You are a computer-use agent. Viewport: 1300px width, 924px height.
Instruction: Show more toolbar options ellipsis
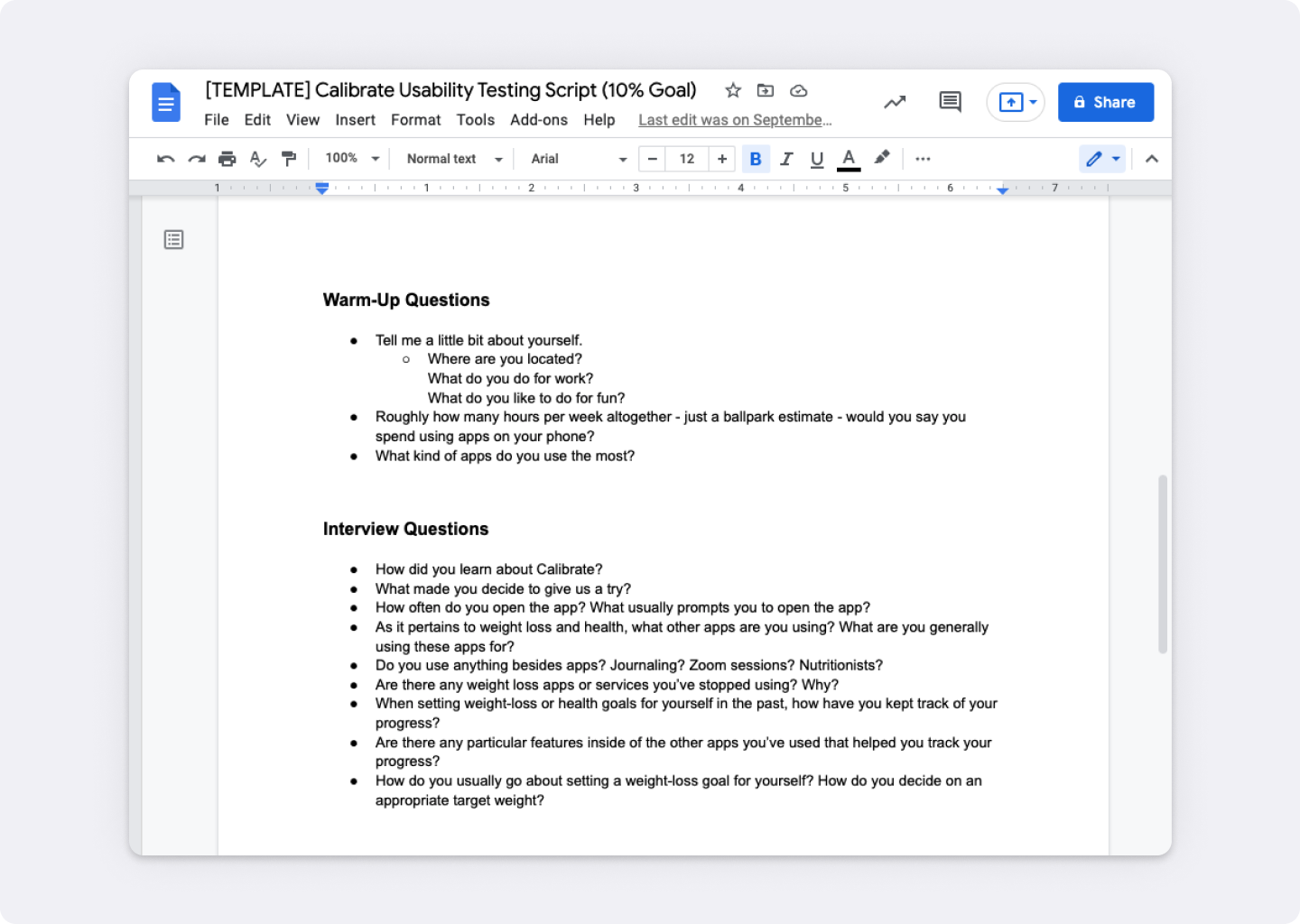pyautogui.click(x=923, y=159)
